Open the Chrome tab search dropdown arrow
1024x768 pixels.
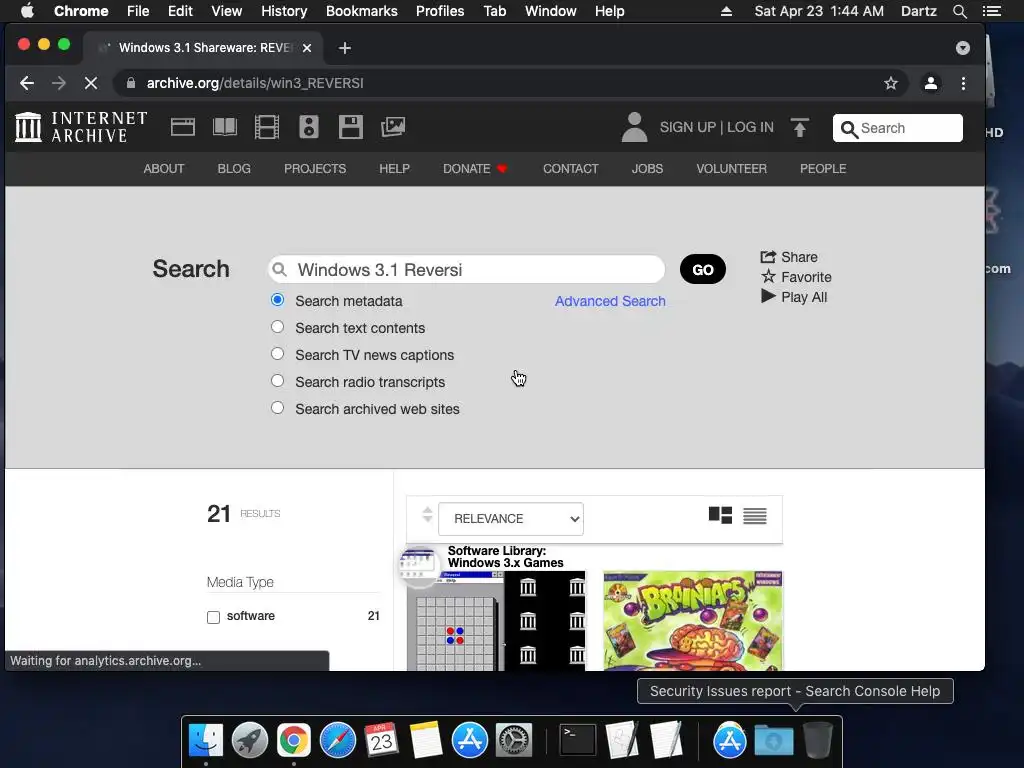[x=963, y=48]
